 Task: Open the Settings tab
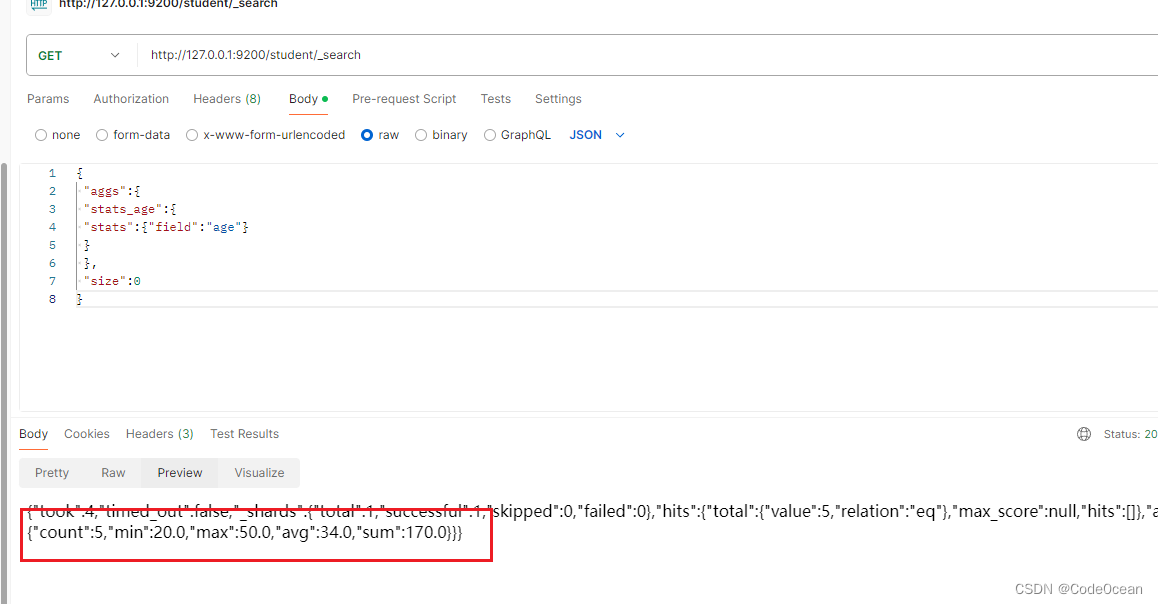[x=558, y=99]
